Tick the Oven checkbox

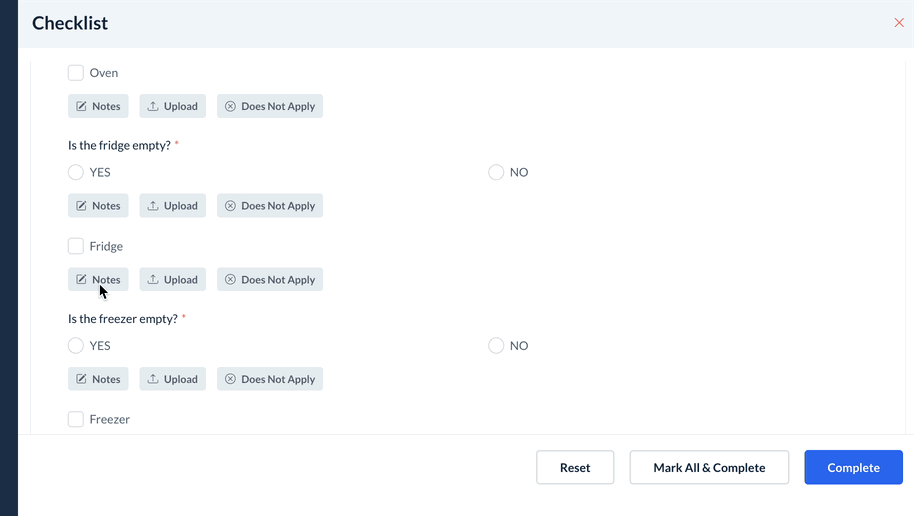[x=76, y=73]
